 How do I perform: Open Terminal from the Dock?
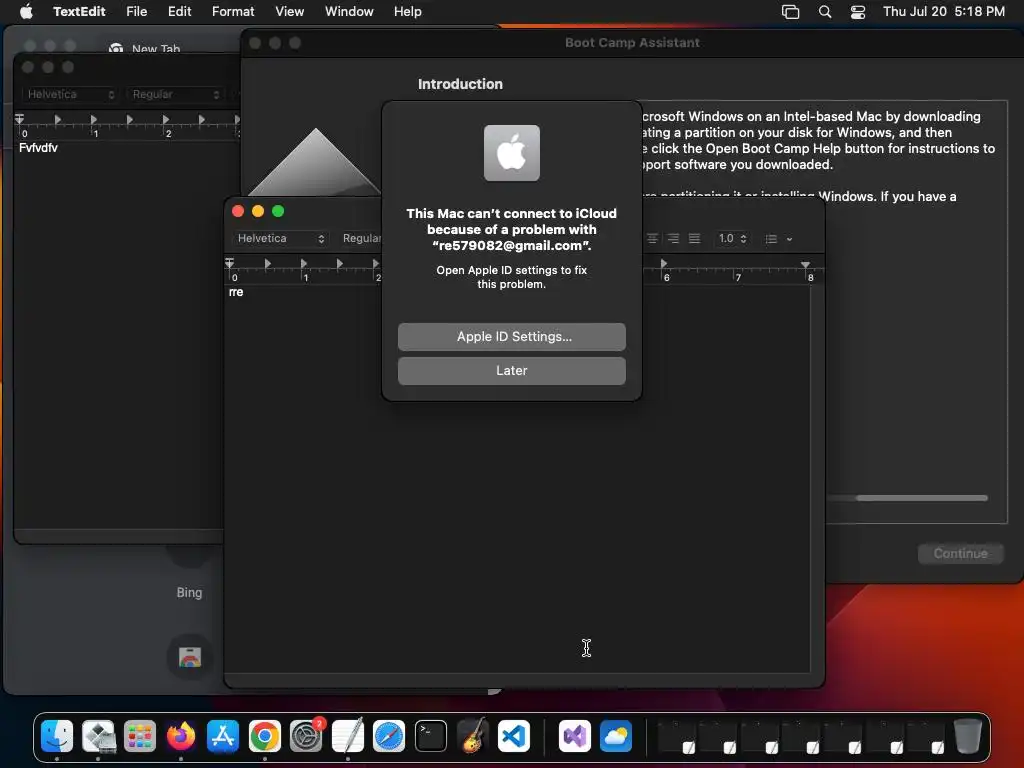pyautogui.click(x=430, y=736)
